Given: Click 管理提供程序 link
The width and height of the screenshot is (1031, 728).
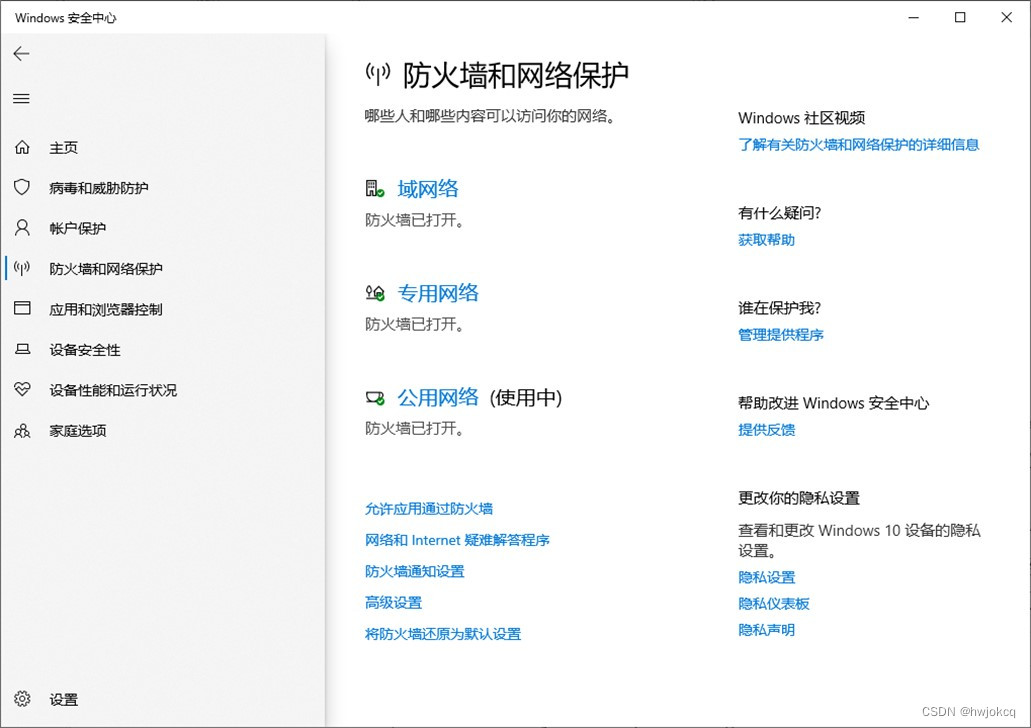Looking at the screenshot, I should pos(780,335).
